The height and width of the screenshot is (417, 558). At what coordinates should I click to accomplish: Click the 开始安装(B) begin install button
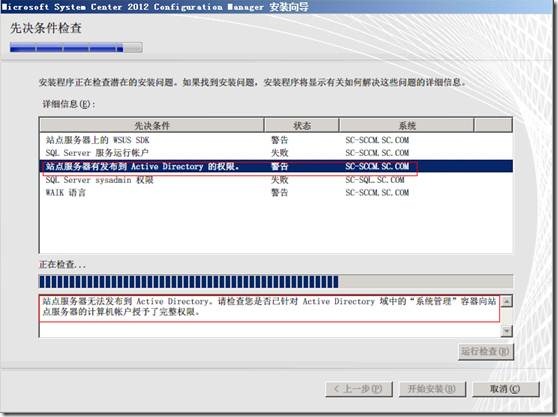point(432,389)
